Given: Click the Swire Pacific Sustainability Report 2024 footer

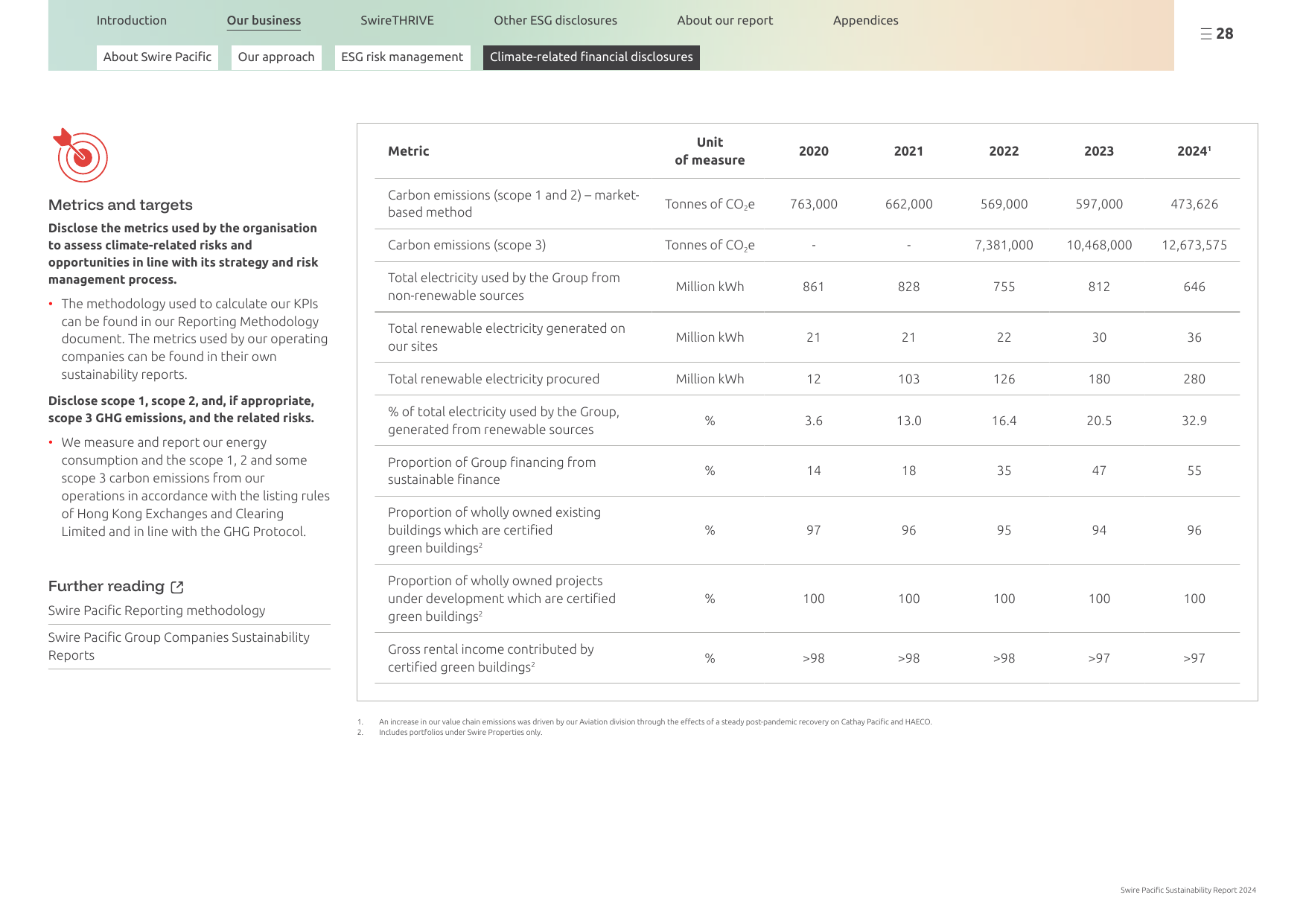Looking at the screenshot, I should tap(1188, 890).
